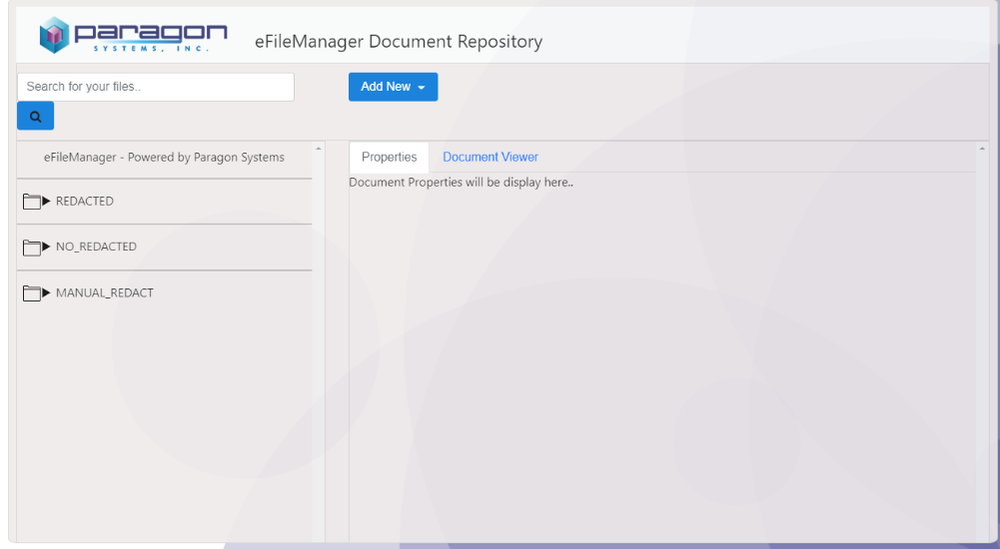The image size is (1000, 549).
Task: Switch to the Document Viewer tab
Action: (490, 157)
